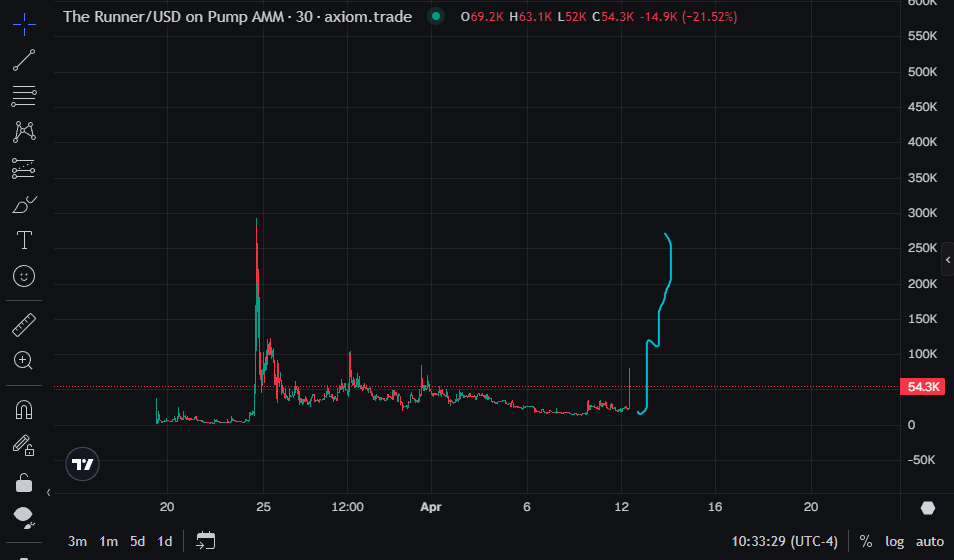The height and width of the screenshot is (560, 954).
Task: Click The Runner/USD symbol title
Action: 237,16
